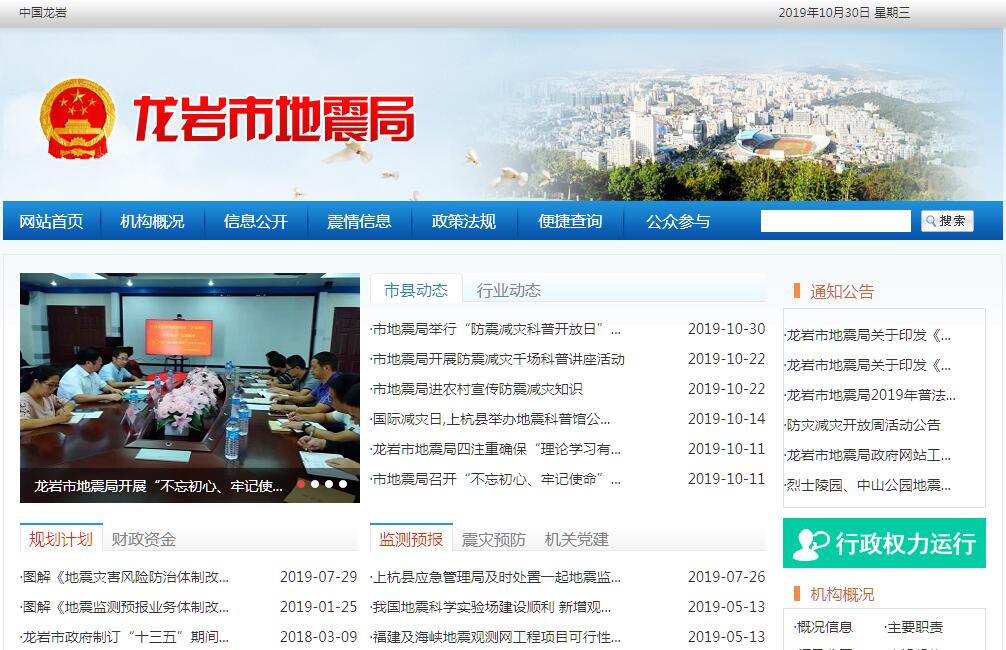The width and height of the screenshot is (1006, 650).
Task: Switch to the 行业动态 tab
Action: 508,290
